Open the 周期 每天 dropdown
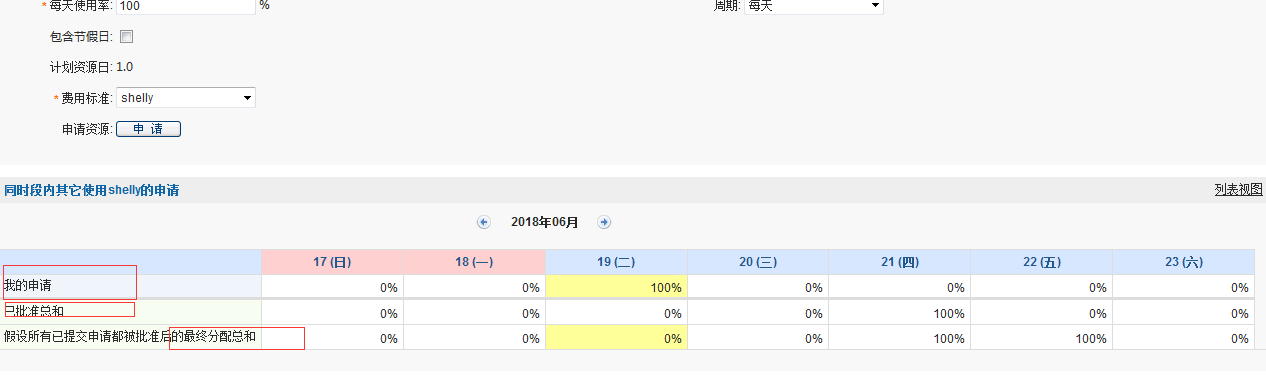1266x377 pixels. 814,6
